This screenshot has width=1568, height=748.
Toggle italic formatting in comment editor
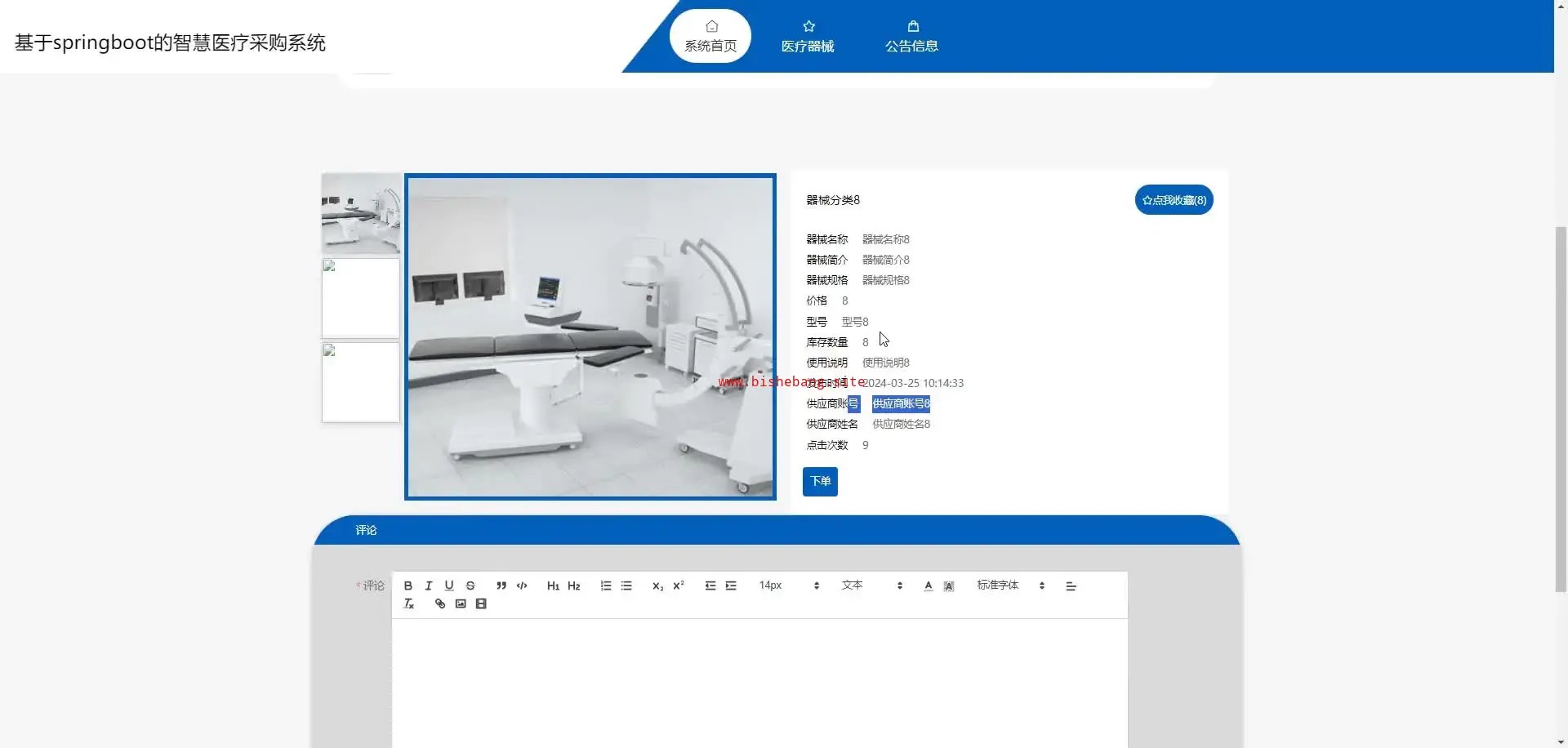point(429,585)
